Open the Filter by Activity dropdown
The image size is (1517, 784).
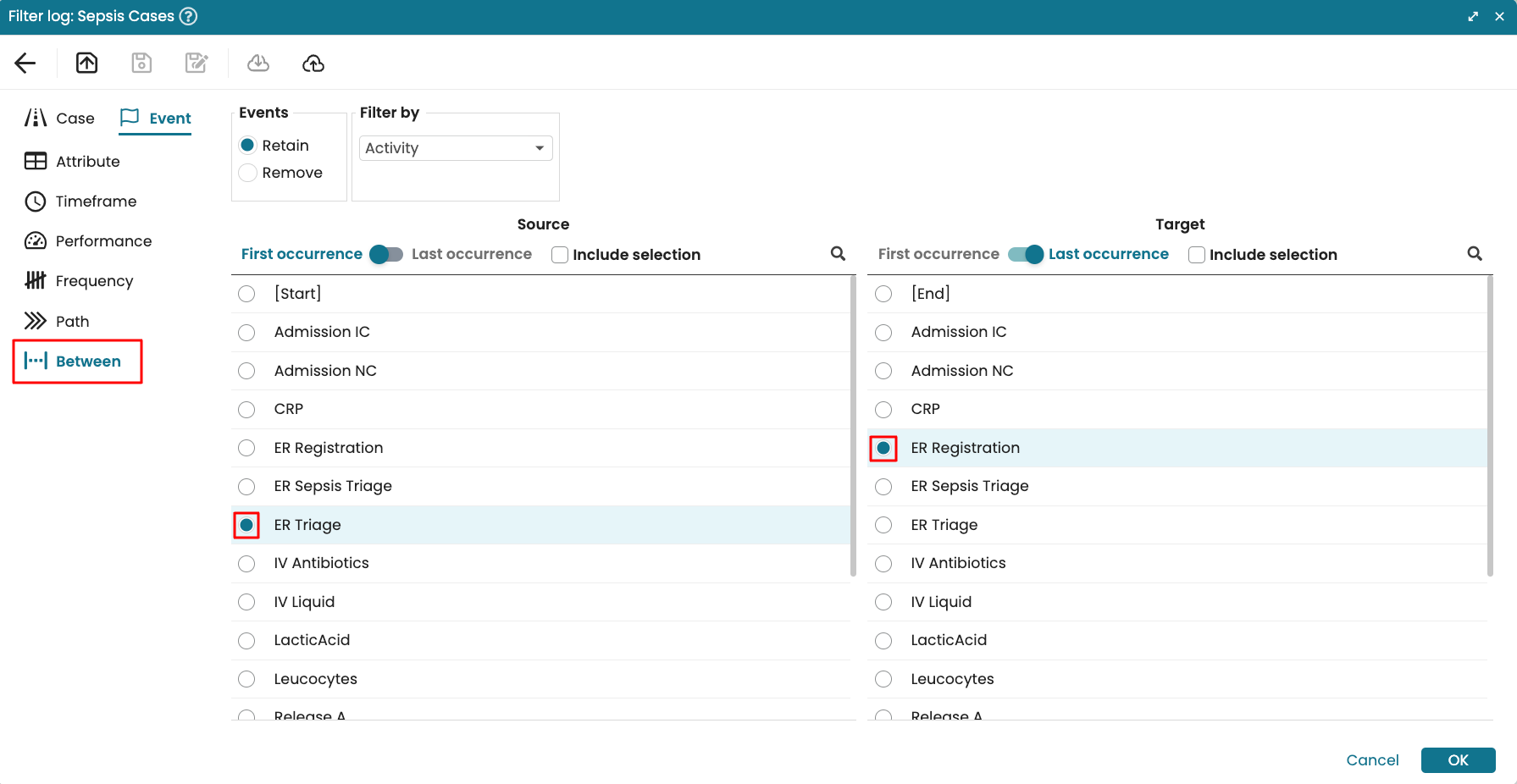[x=456, y=148]
